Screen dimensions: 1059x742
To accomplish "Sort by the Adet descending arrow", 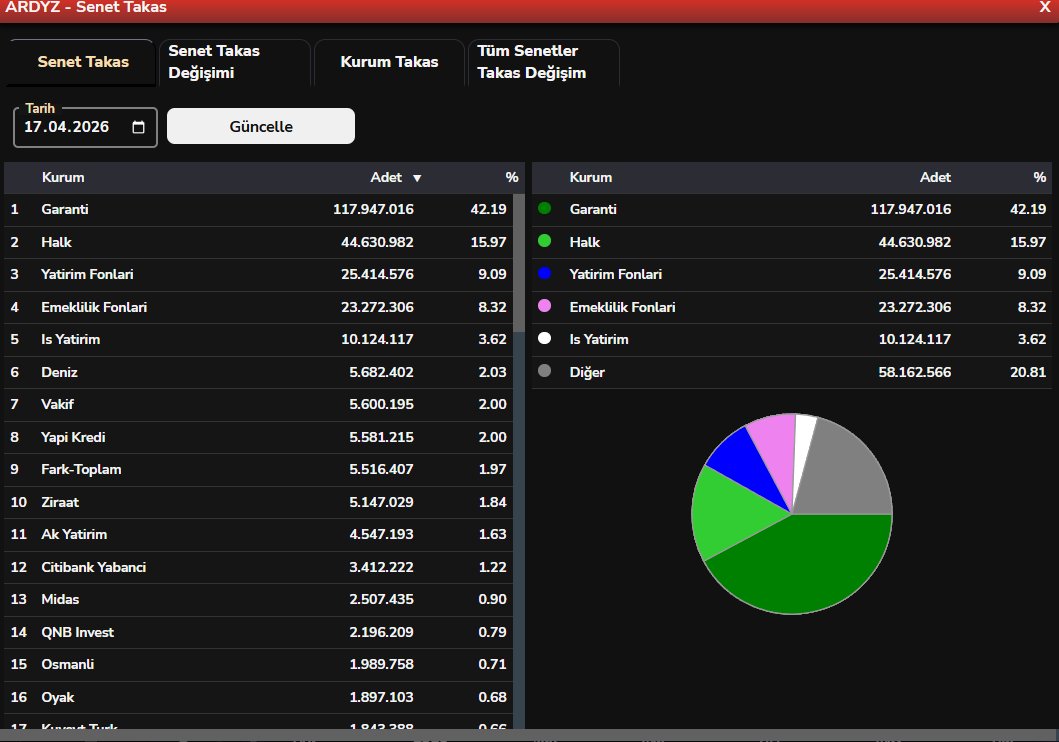I will click(417, 178).
